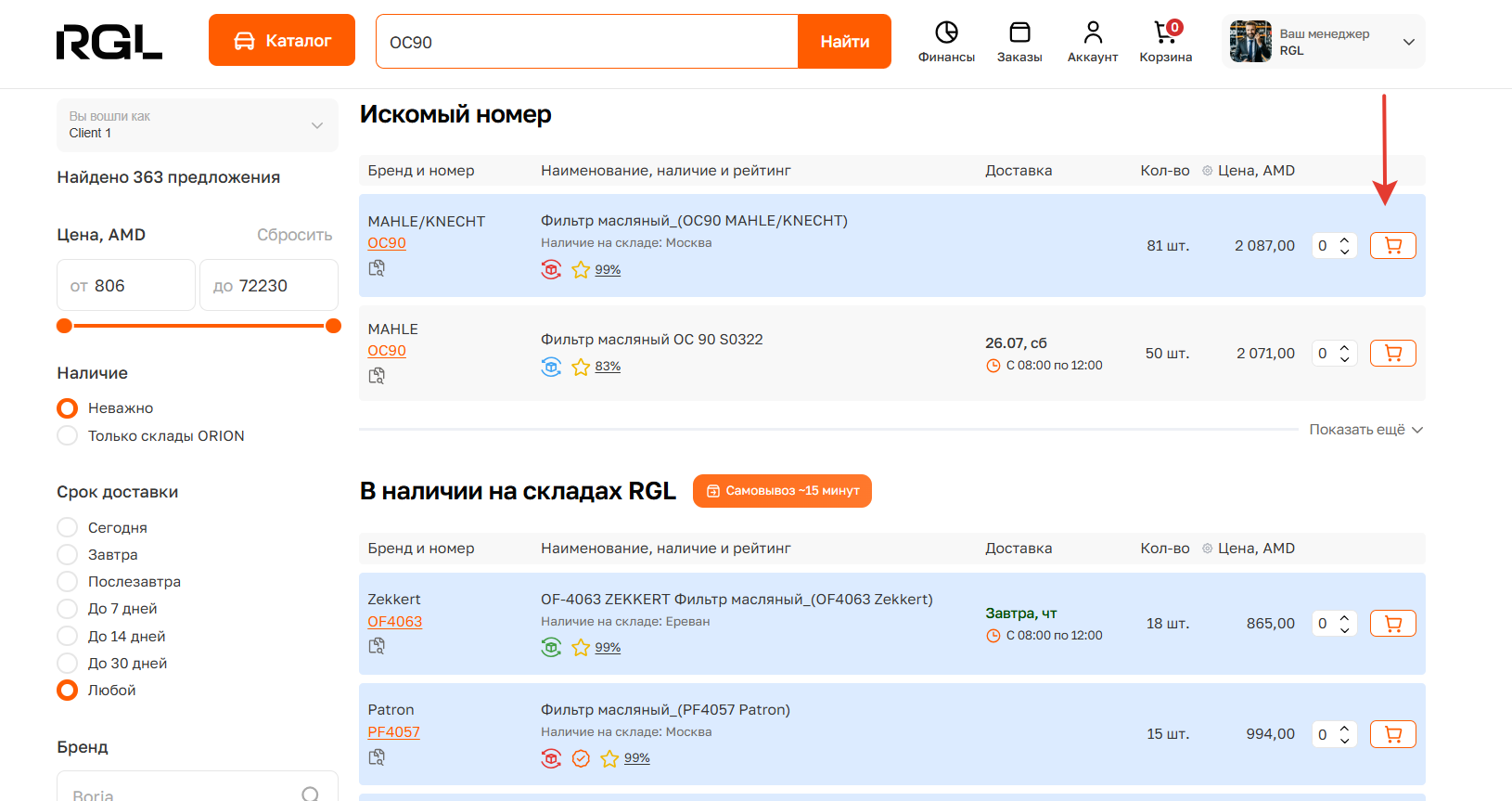Focus the OC90 search field
The width and height of the screenshot is (1512, 801).
(x=587, y=42)
